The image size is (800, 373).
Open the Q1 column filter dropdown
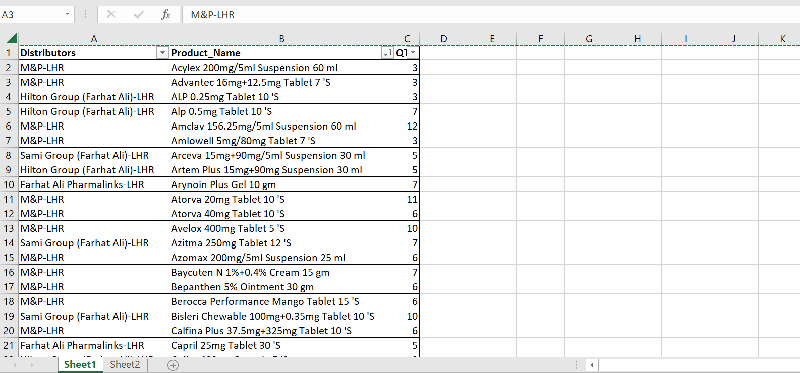pyautogui.click(x=413, y=53)
